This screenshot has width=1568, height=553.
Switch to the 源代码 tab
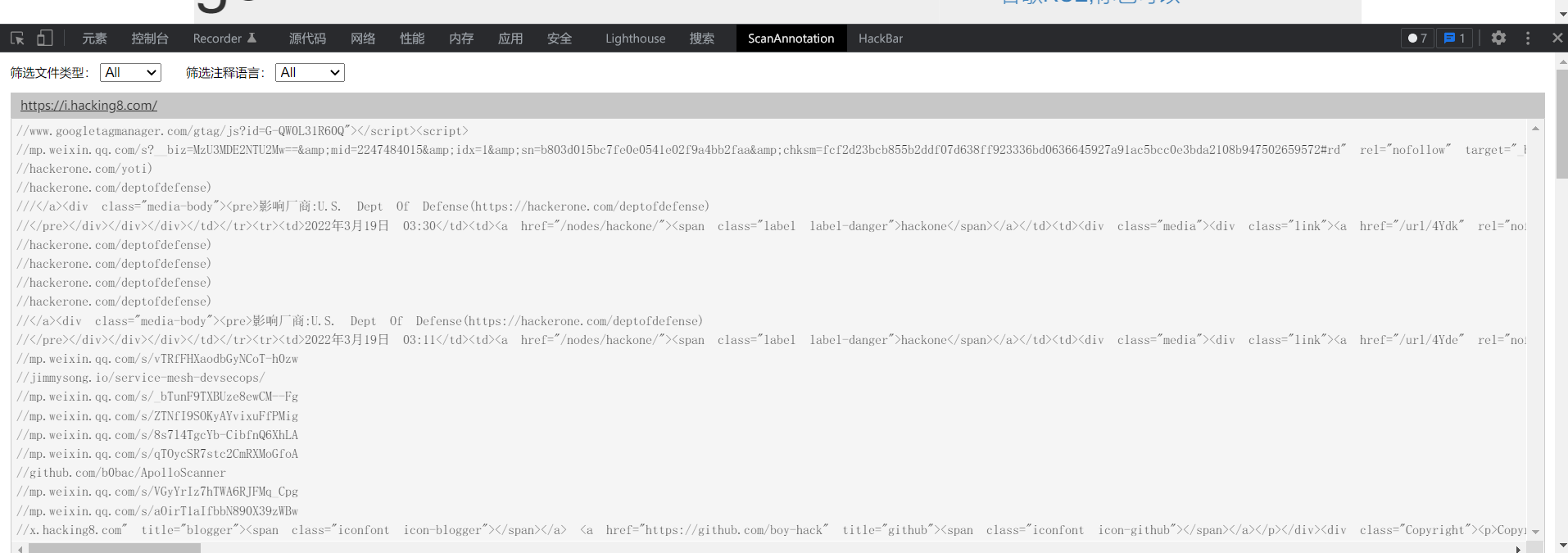307,38
